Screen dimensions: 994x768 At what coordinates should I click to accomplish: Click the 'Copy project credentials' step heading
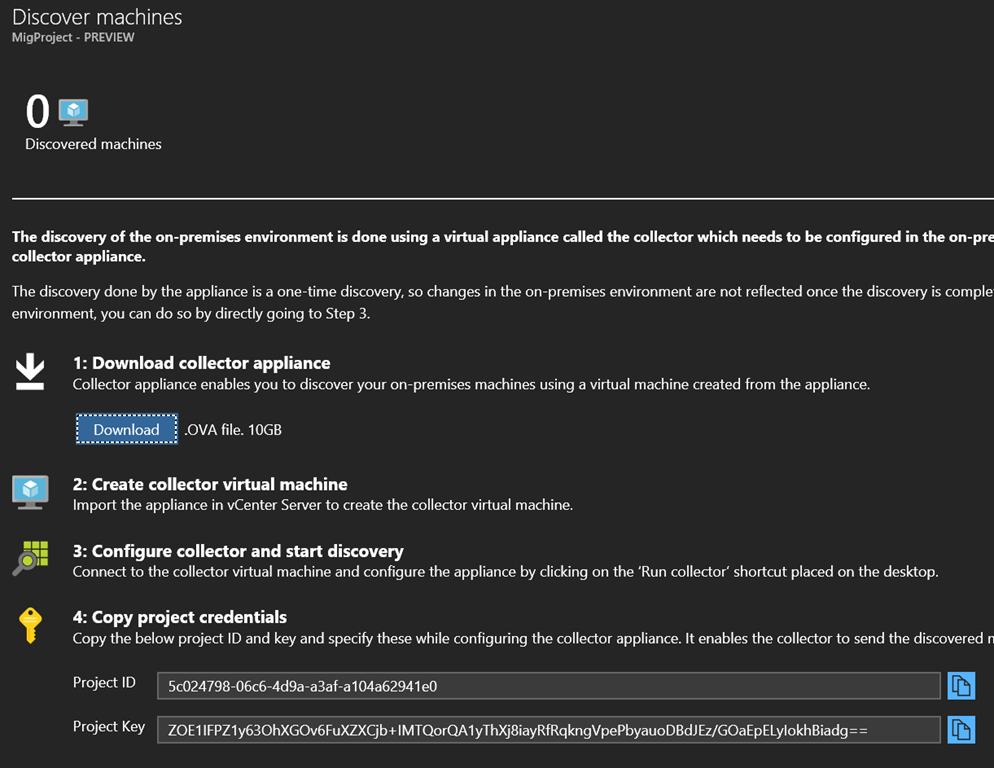click(180, 617)
